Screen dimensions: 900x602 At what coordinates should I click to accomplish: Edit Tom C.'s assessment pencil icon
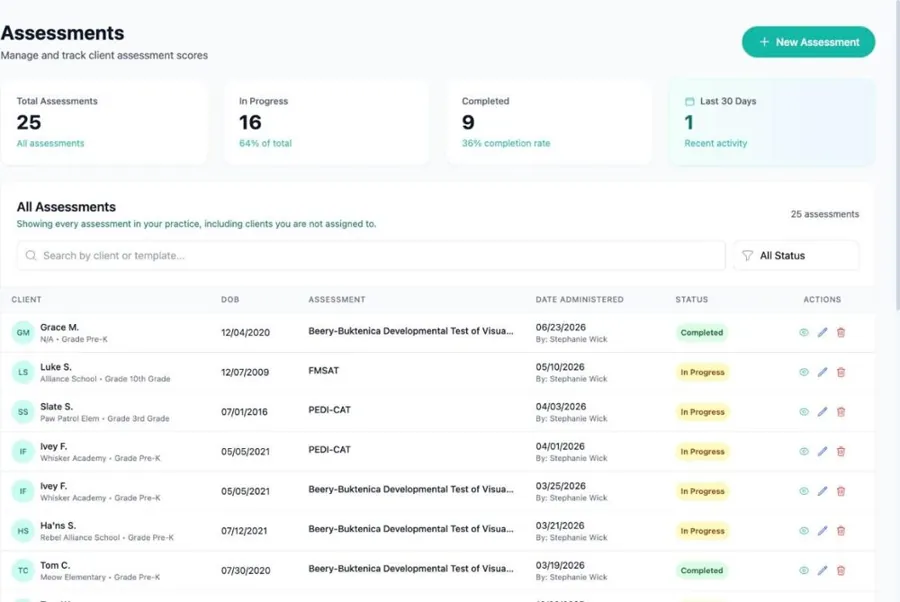click(823, 570)
